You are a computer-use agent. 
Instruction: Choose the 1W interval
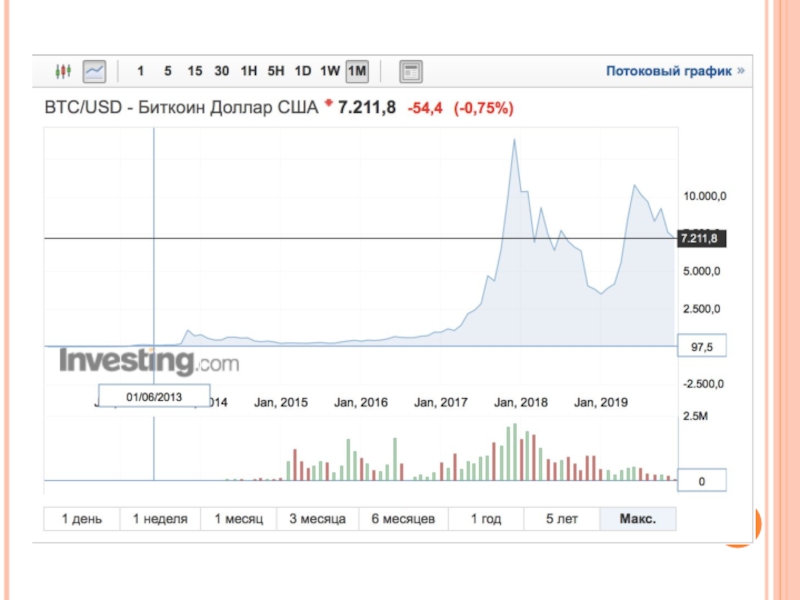[x=330, y=71]
